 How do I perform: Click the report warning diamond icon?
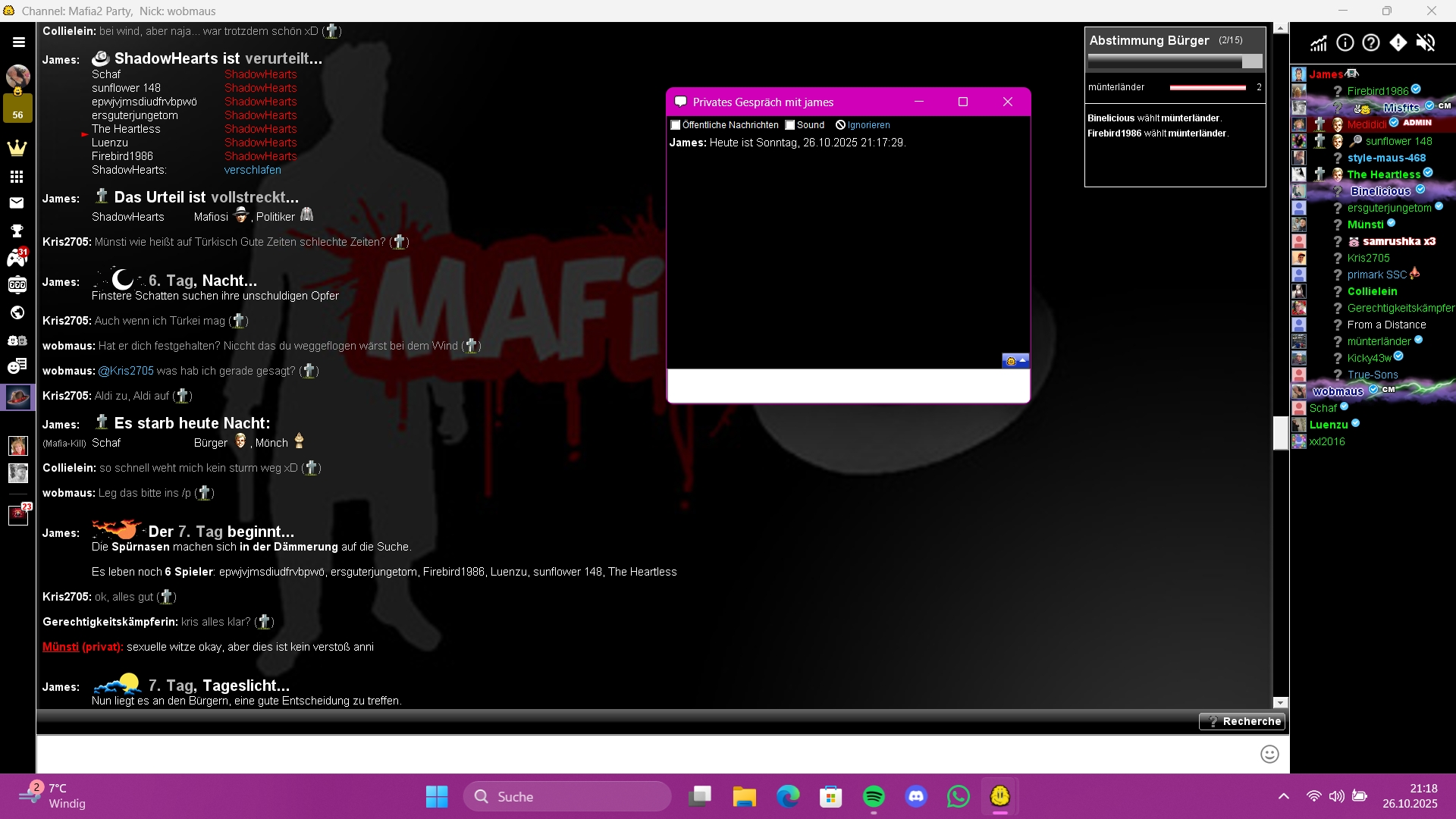1398,43
